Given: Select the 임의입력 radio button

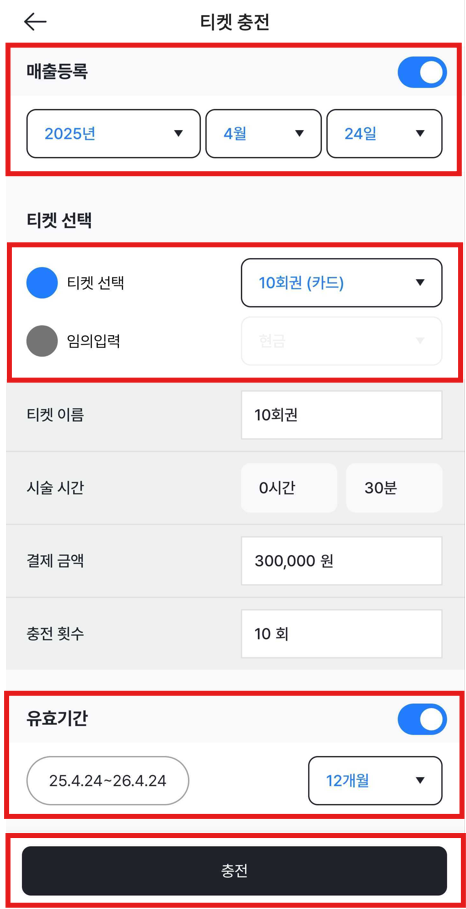Looking at the screenshot, I should tap(42, 341).
